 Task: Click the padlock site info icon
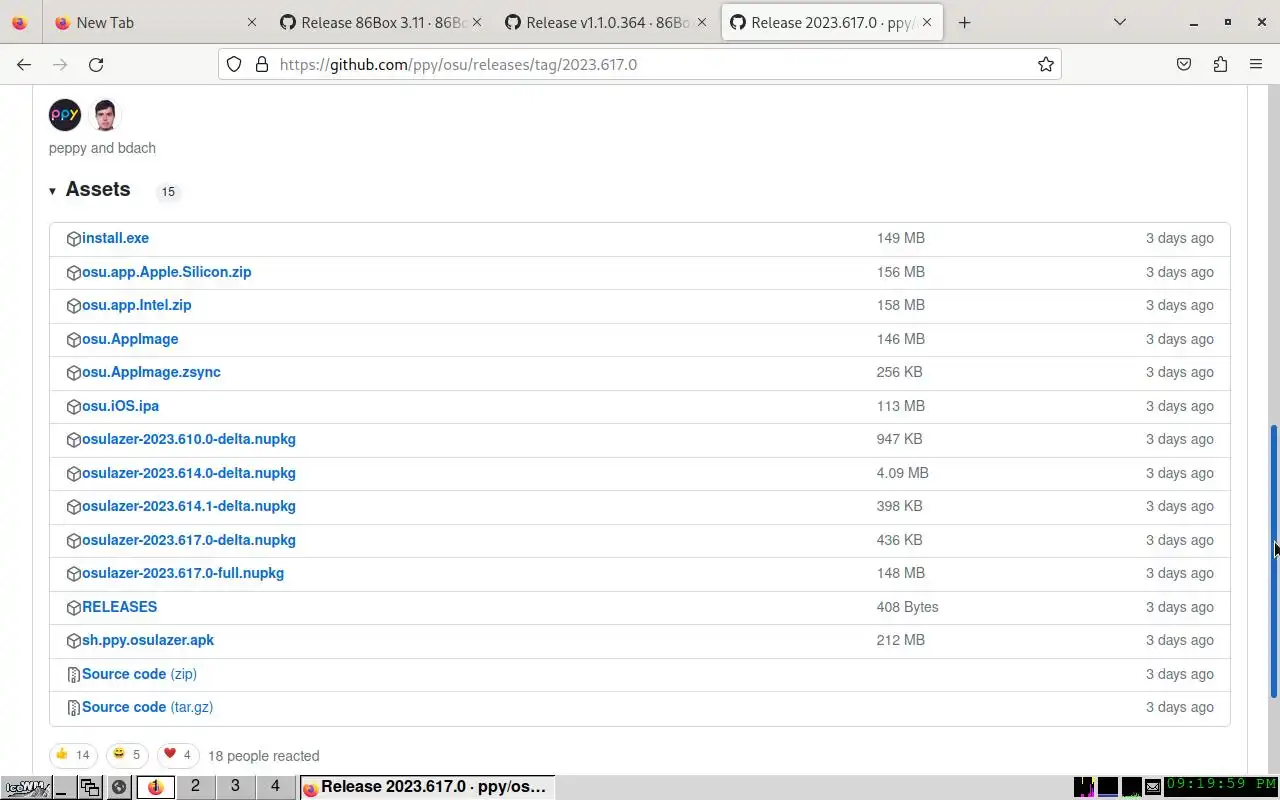tap(262, 64)
